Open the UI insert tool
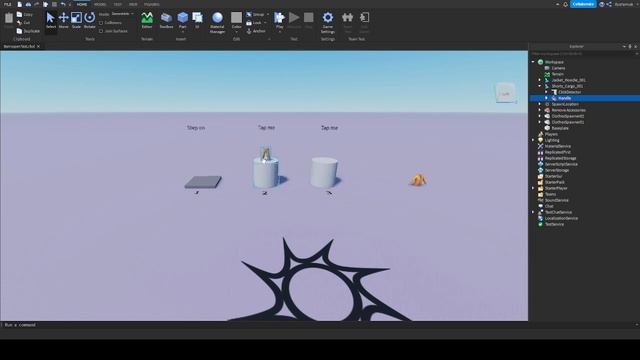Screen dimensions: 640x360 (197, 20)
